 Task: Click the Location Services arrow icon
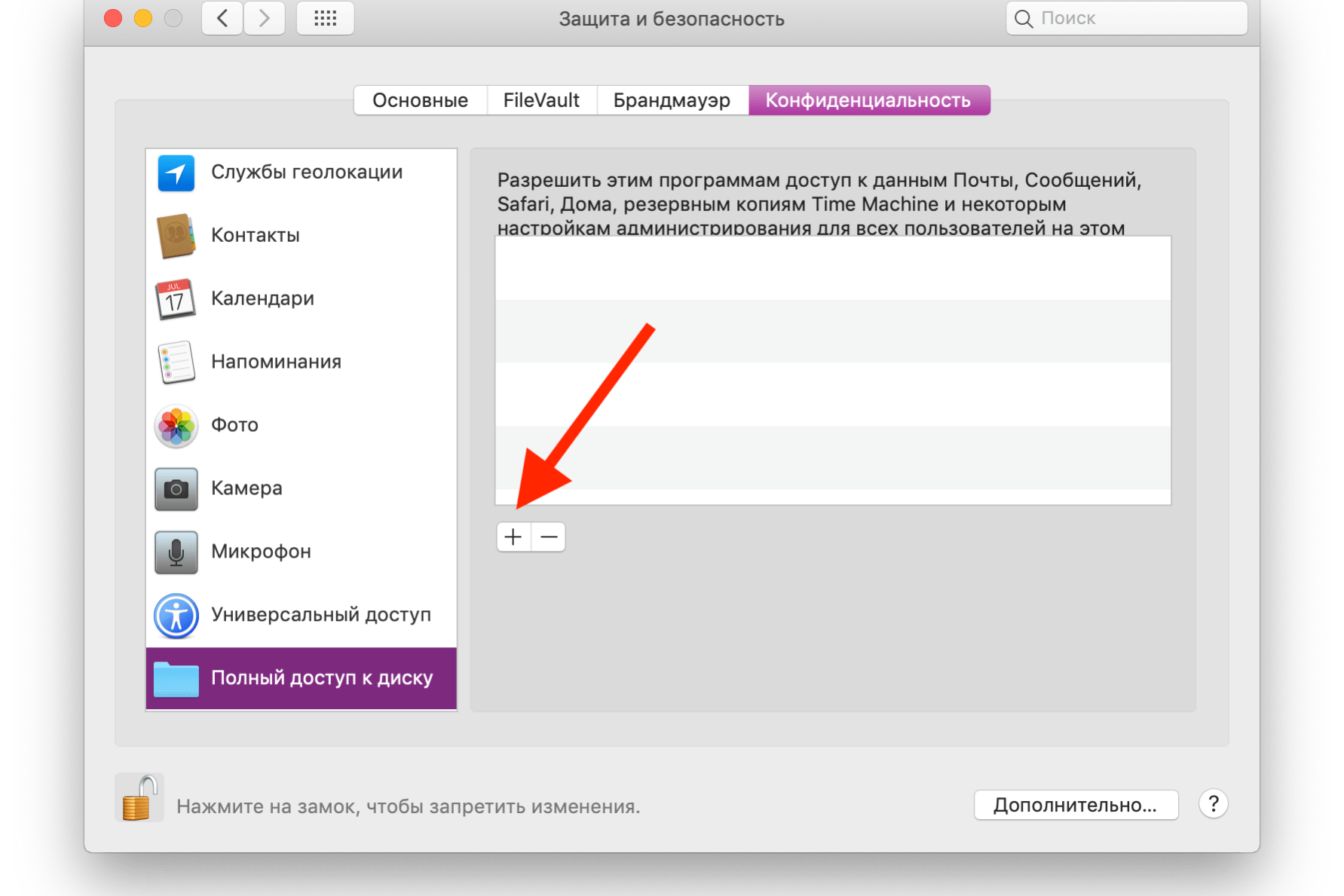pyautogui.click(x=176, y=173)
